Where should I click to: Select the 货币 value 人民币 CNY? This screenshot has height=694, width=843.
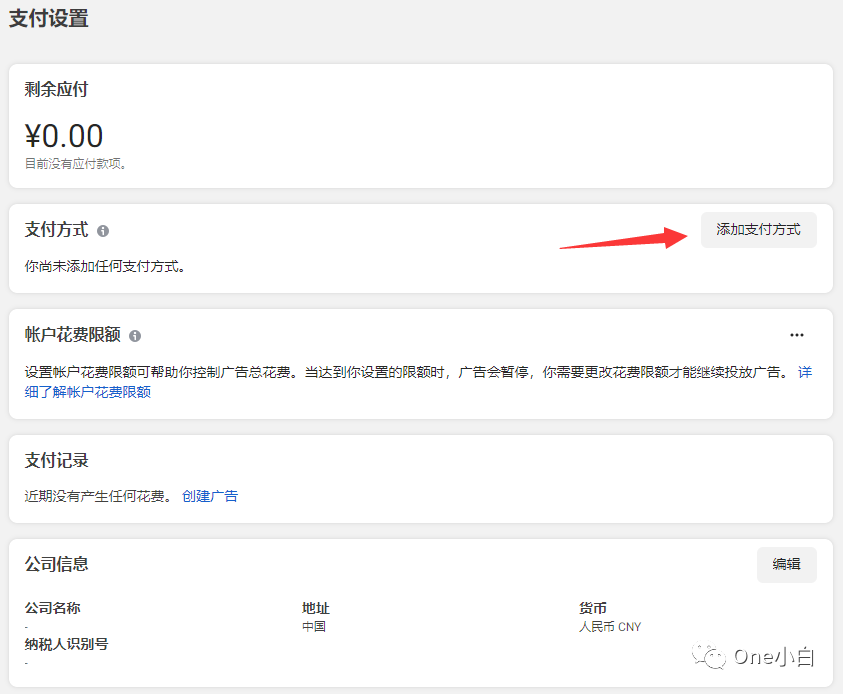(x=608, y=626)
